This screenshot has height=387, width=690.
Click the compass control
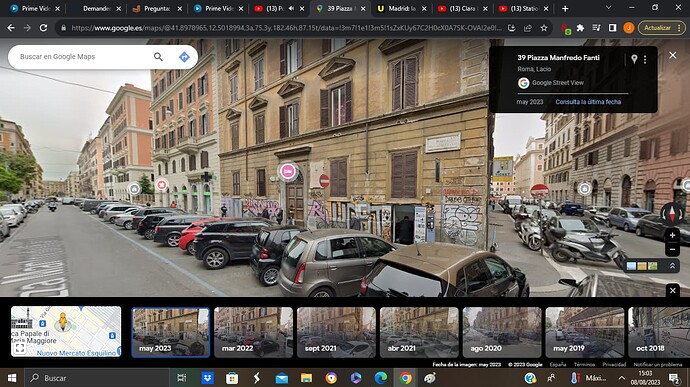pos(672,213)
